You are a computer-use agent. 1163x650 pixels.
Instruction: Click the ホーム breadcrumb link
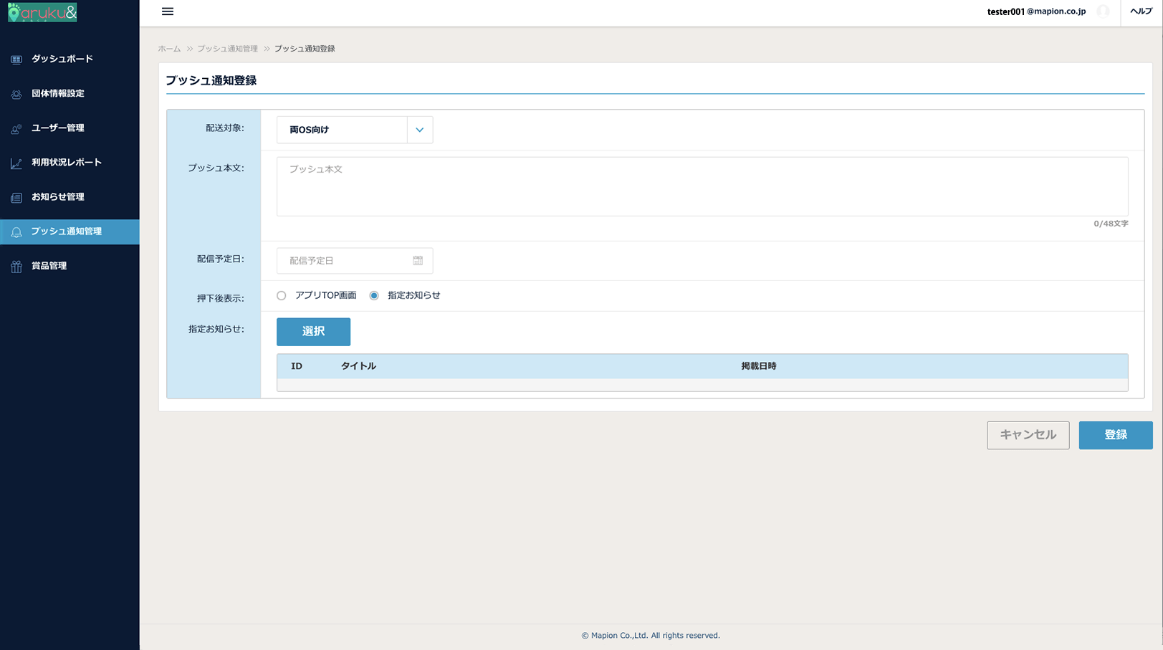[169, 49]
